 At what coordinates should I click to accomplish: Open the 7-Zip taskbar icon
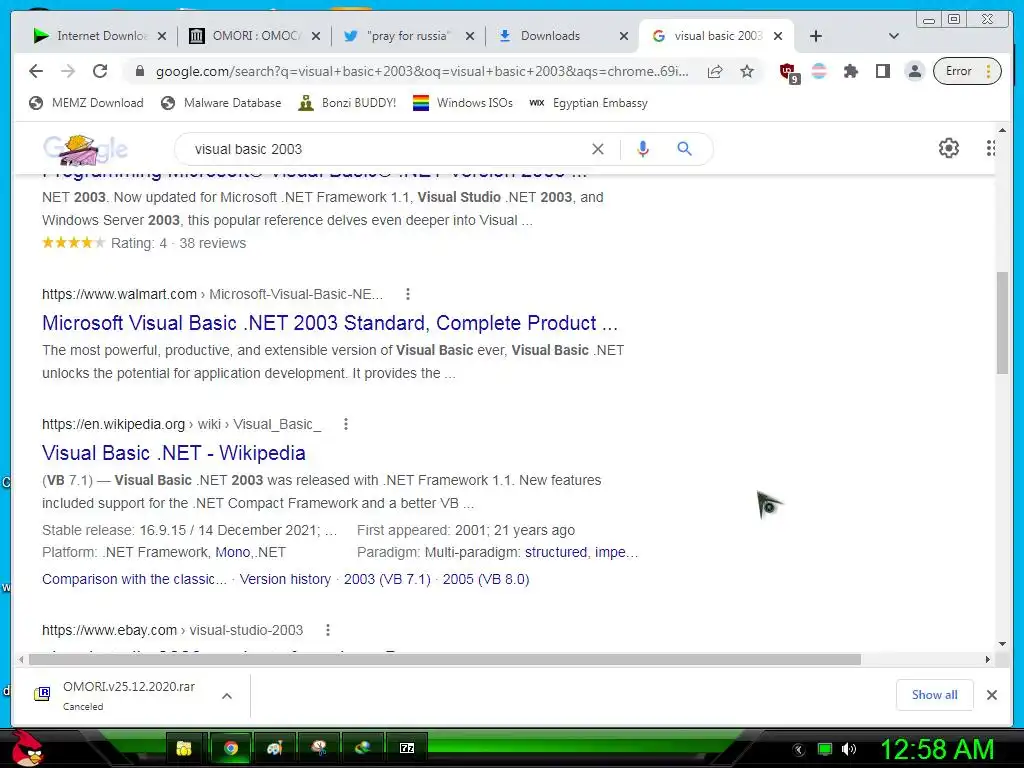(x=407, y=748)
